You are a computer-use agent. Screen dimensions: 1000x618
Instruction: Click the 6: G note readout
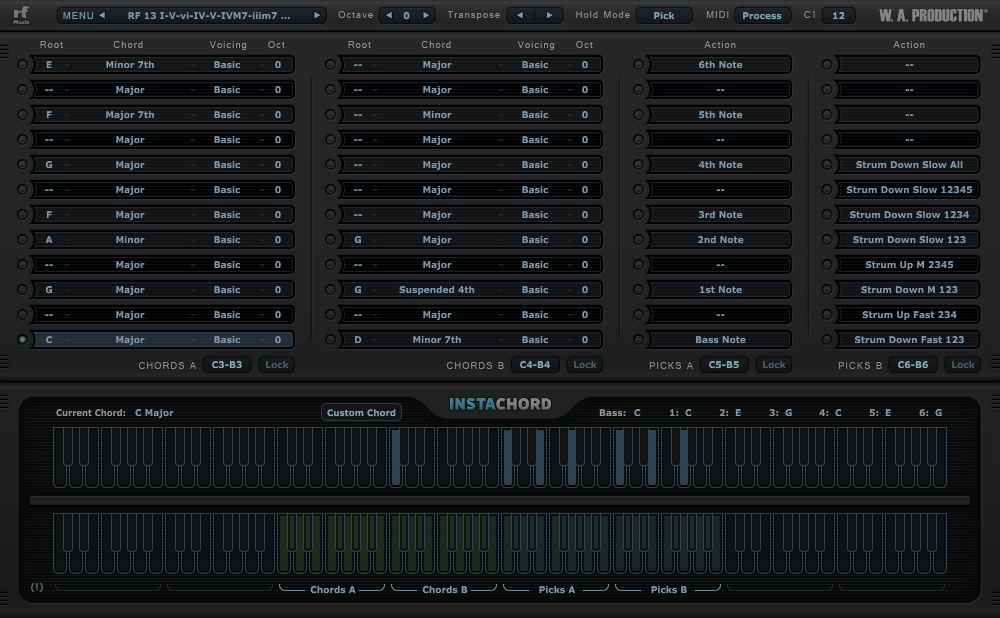930,413
